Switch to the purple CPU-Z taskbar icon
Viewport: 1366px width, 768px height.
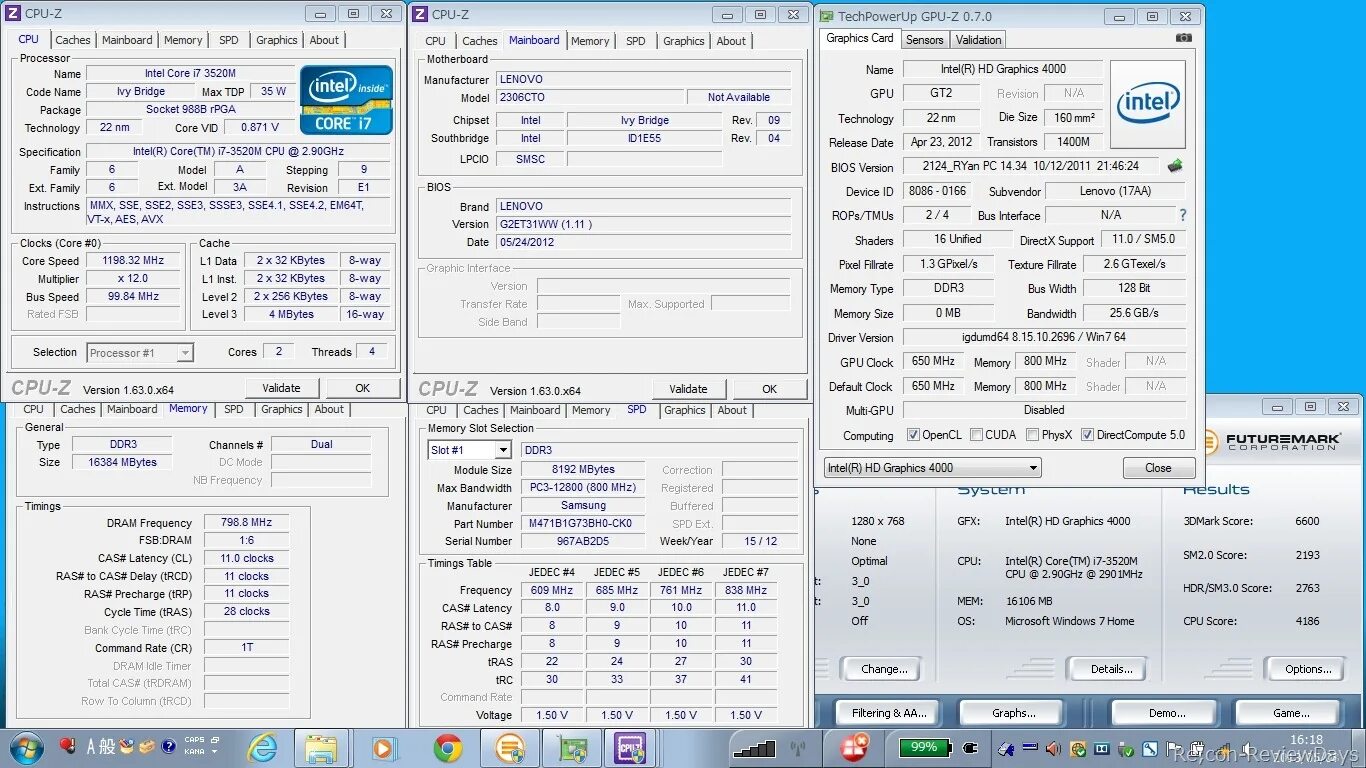click(631, 748)
